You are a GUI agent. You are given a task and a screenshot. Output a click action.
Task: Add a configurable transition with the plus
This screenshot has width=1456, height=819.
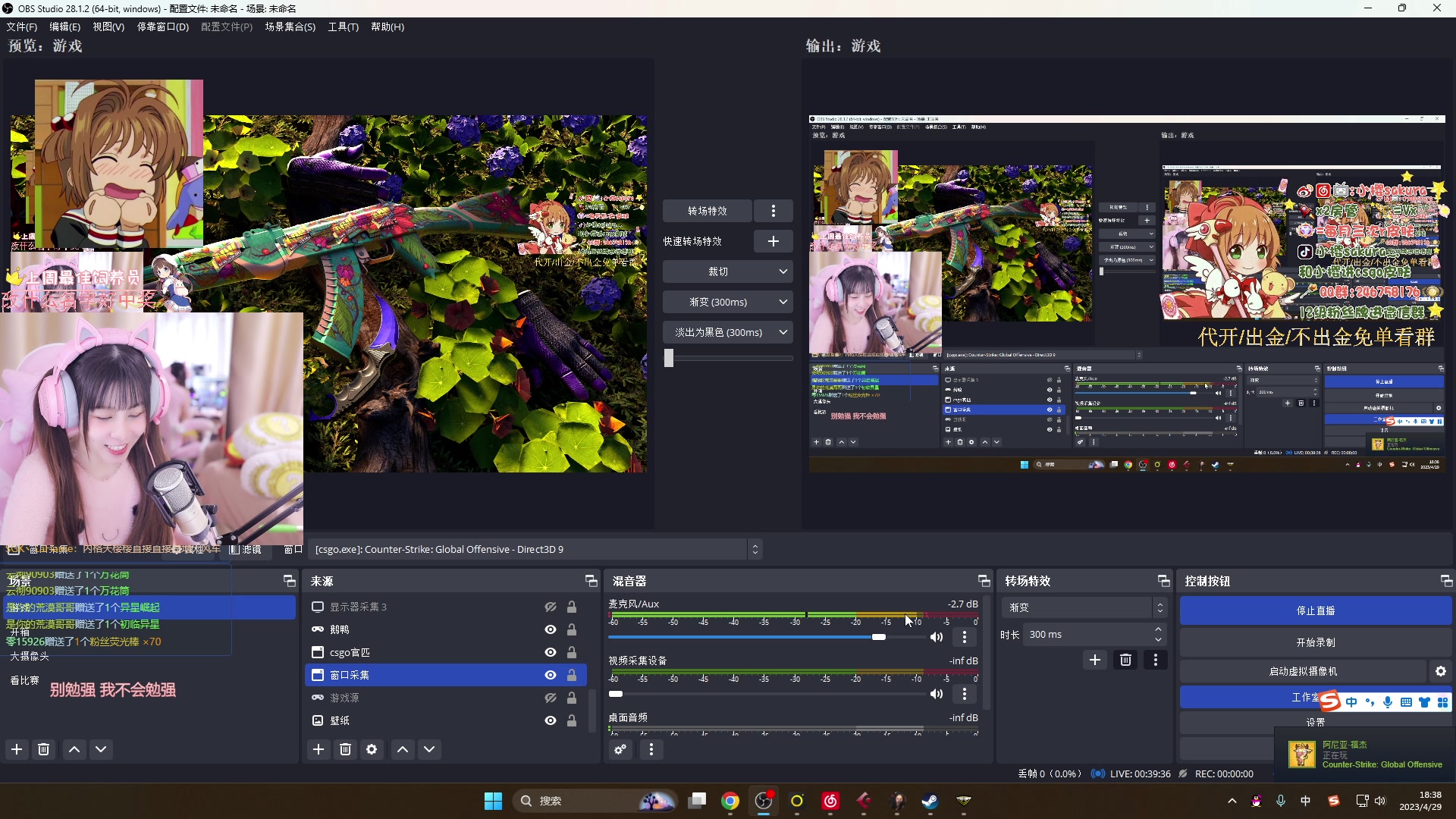(x=1095, y=660)
